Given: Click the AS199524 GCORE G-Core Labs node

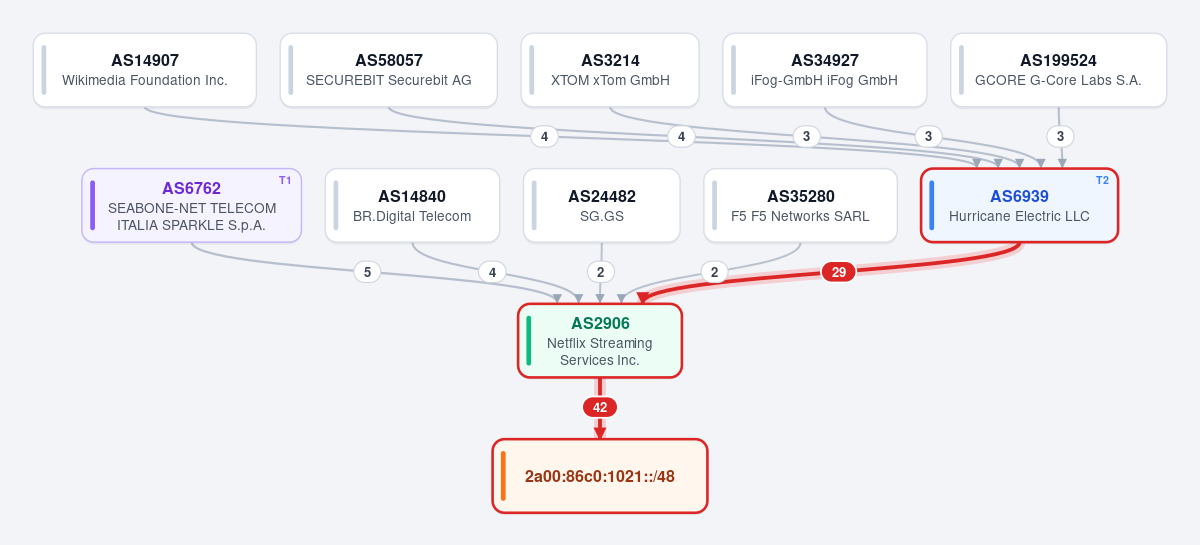Looking at the screenshot, I should tap(1059, 70).
